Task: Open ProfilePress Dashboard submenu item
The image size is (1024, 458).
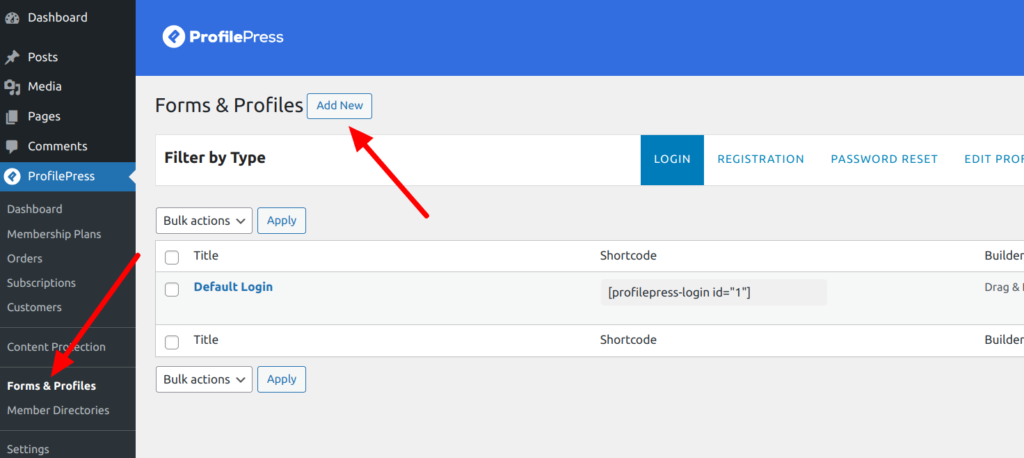Action: 35,210
